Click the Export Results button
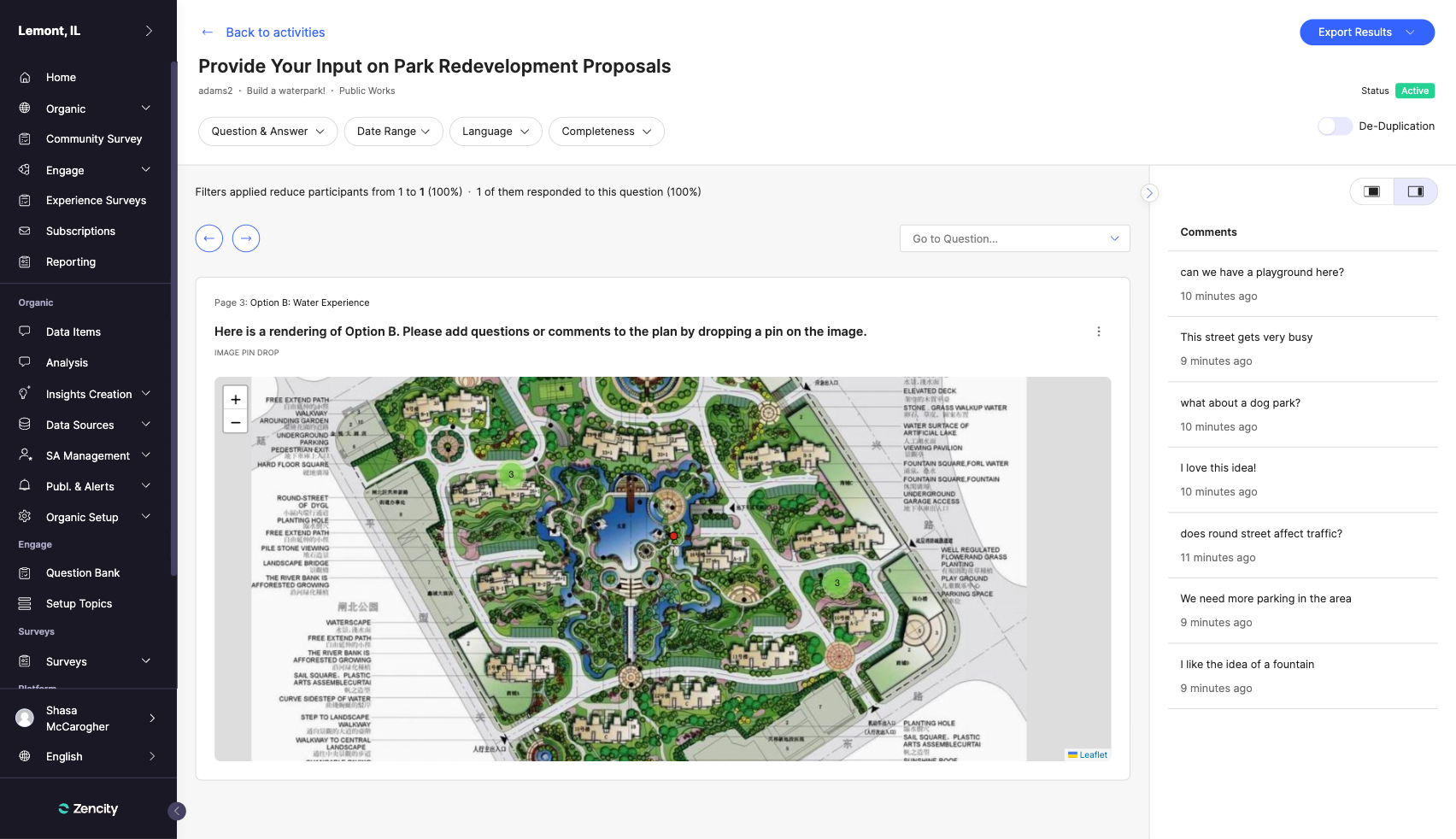The height and width of the screenshot is (839, 1456). [x=1366, y=32]
